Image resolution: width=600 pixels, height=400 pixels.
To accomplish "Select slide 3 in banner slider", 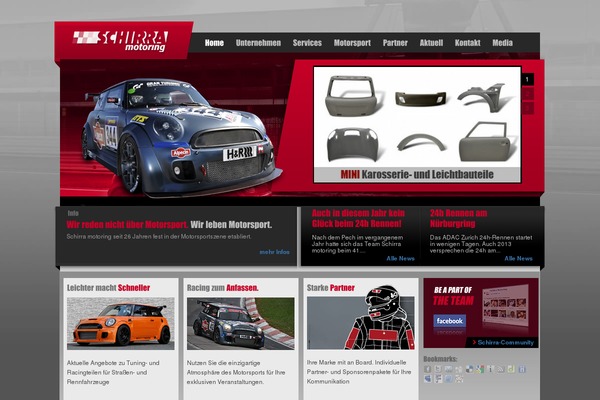I will click(x=527, y=108).
